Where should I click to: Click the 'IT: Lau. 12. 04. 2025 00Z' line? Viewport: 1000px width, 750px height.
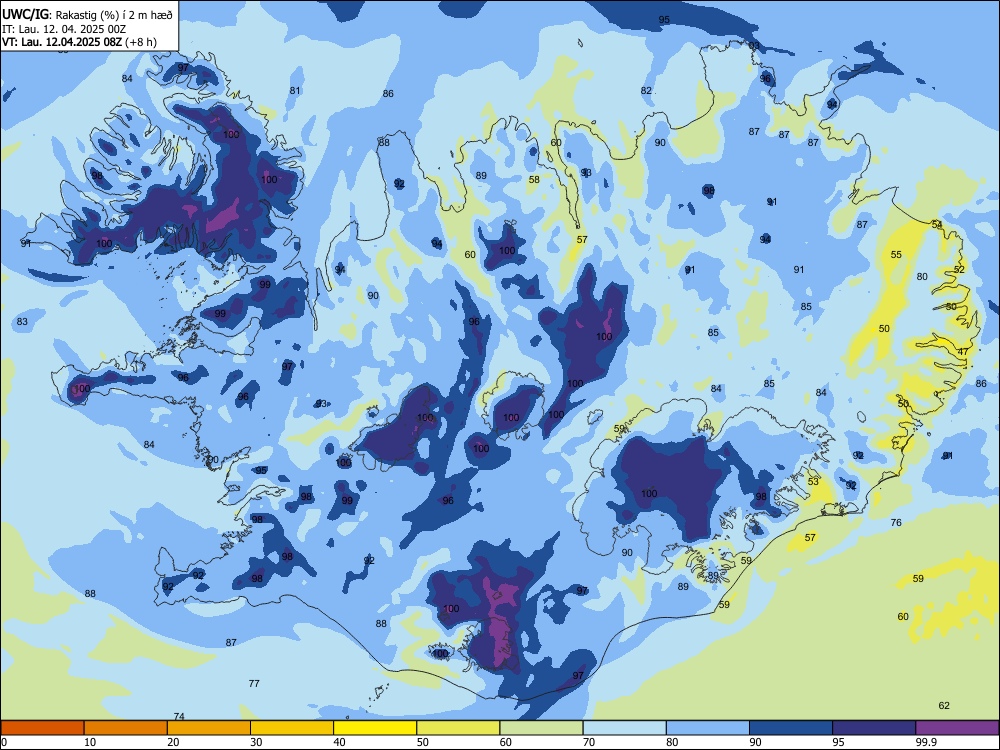[64, 29]
